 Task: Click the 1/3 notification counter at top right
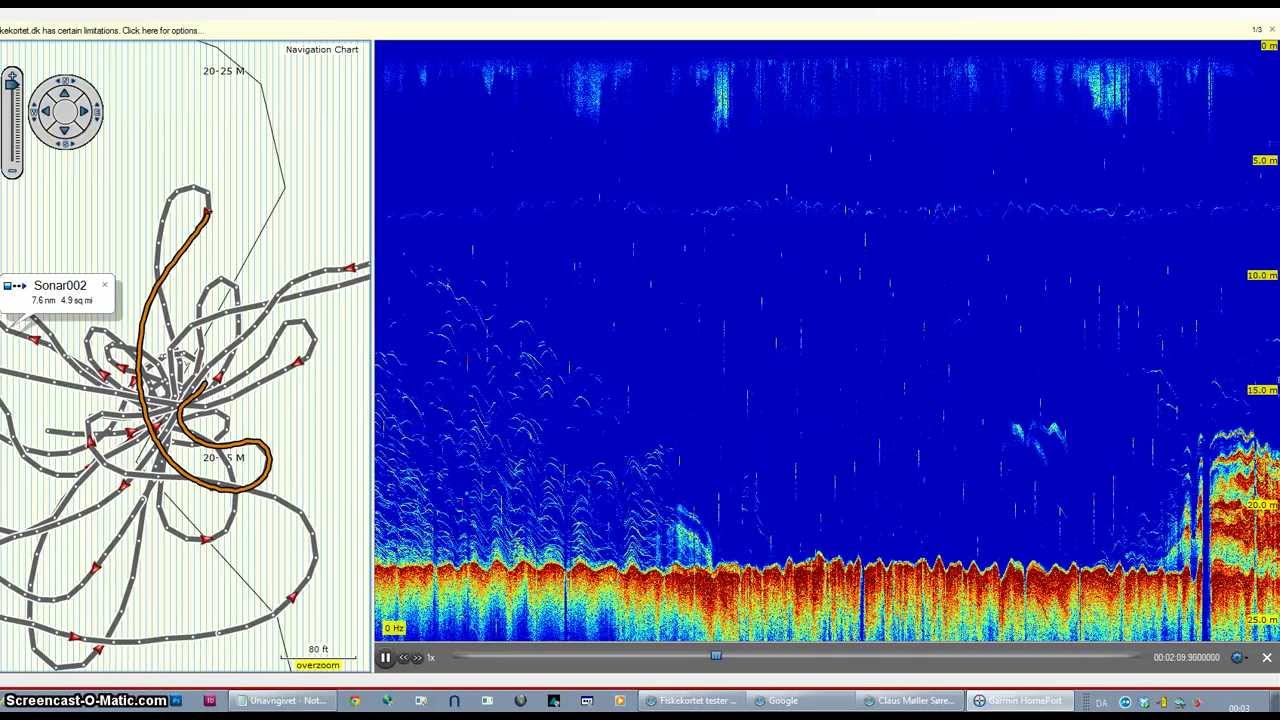tap(1257, 30)
